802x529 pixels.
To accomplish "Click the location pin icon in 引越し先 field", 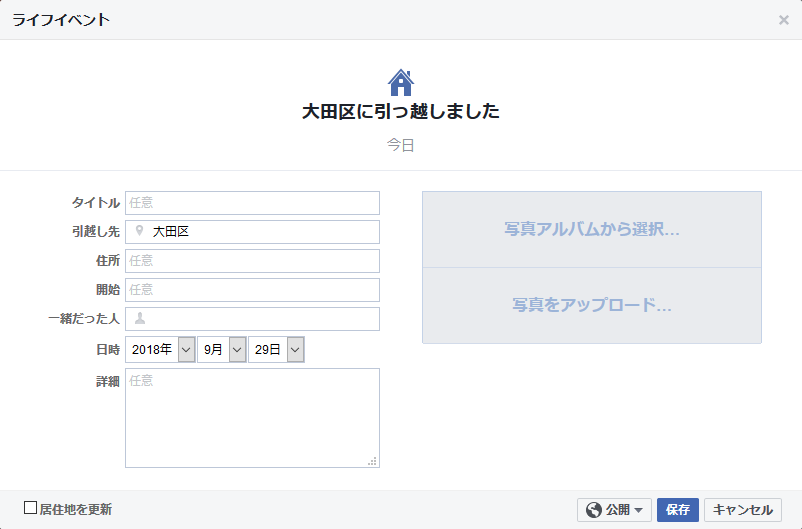I will pyautogui.click(x=139, y=231).
